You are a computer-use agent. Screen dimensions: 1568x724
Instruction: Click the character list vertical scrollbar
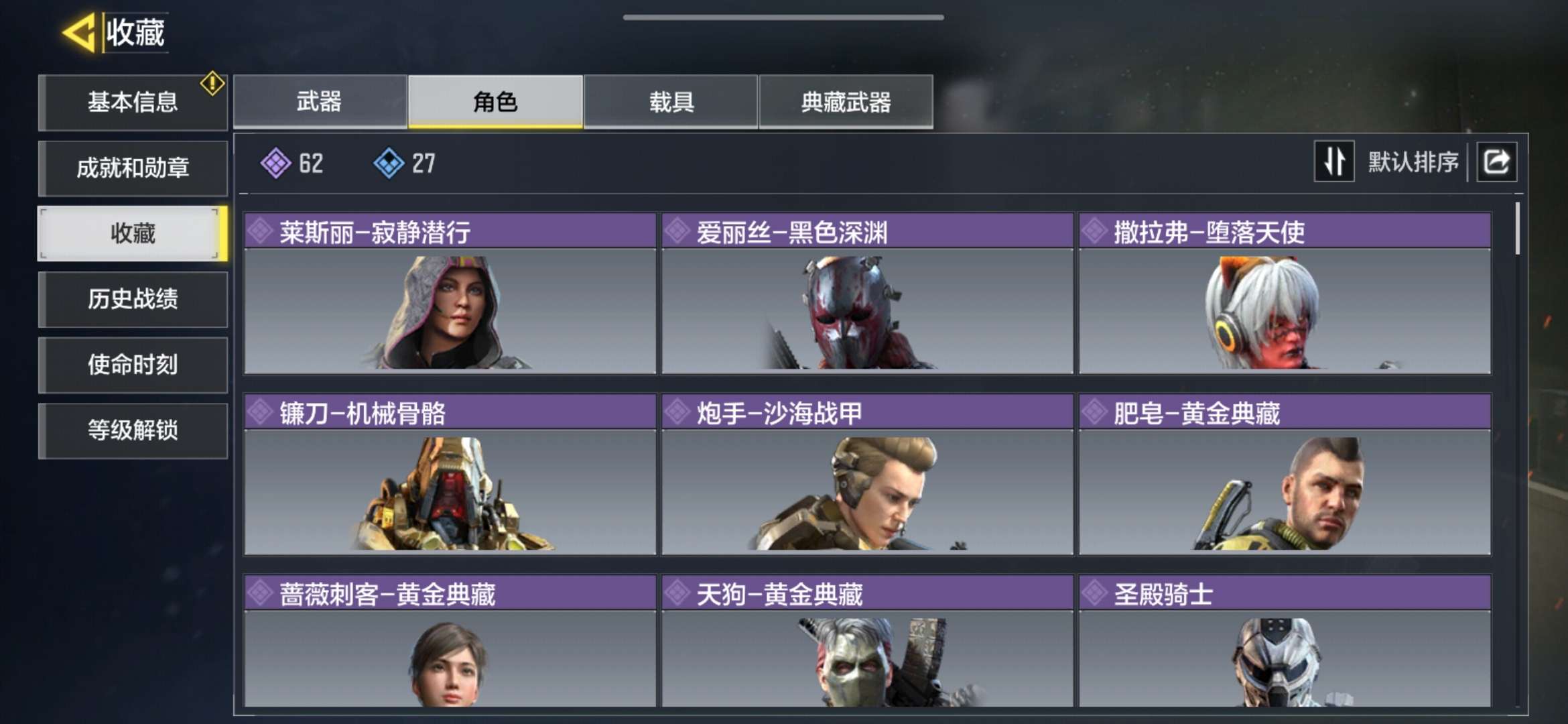pyautogui.click(x=1517, y=229)
